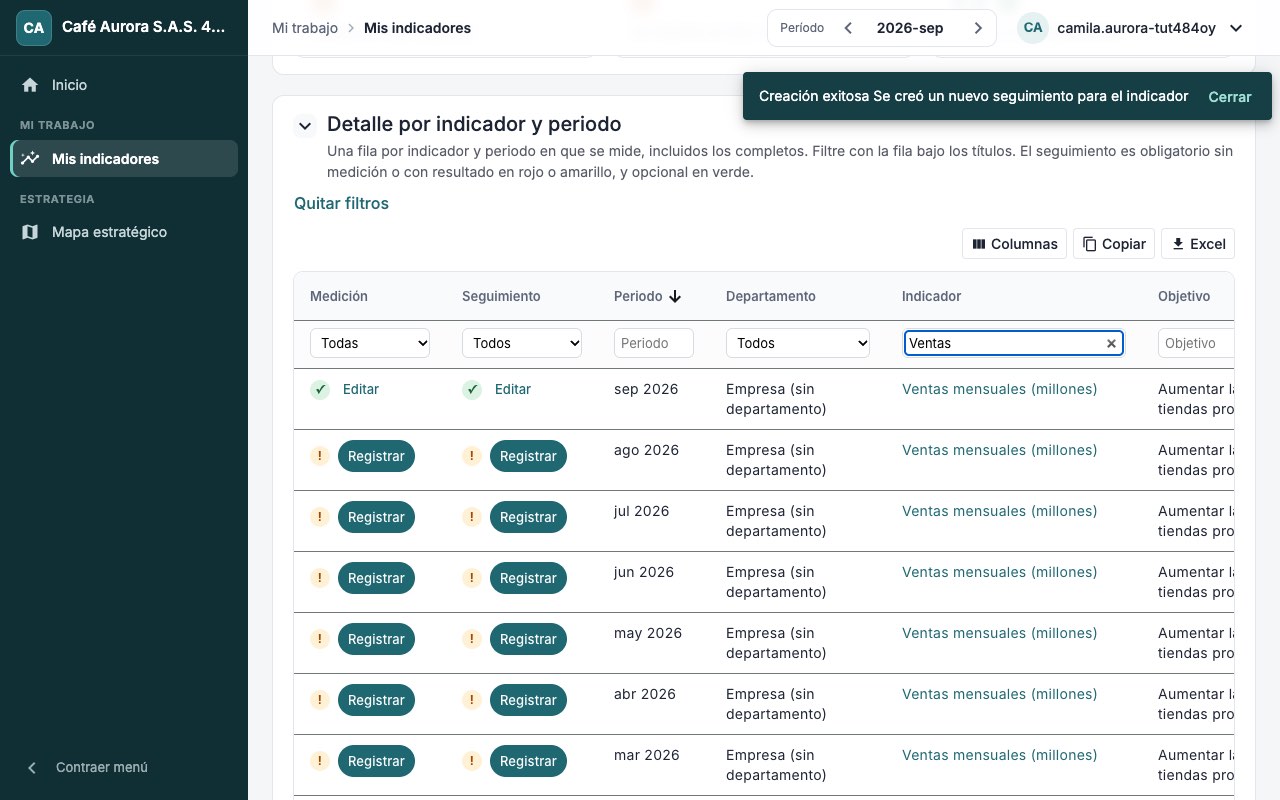Focus the Objetivo filter field

(x=1196, y=343)
